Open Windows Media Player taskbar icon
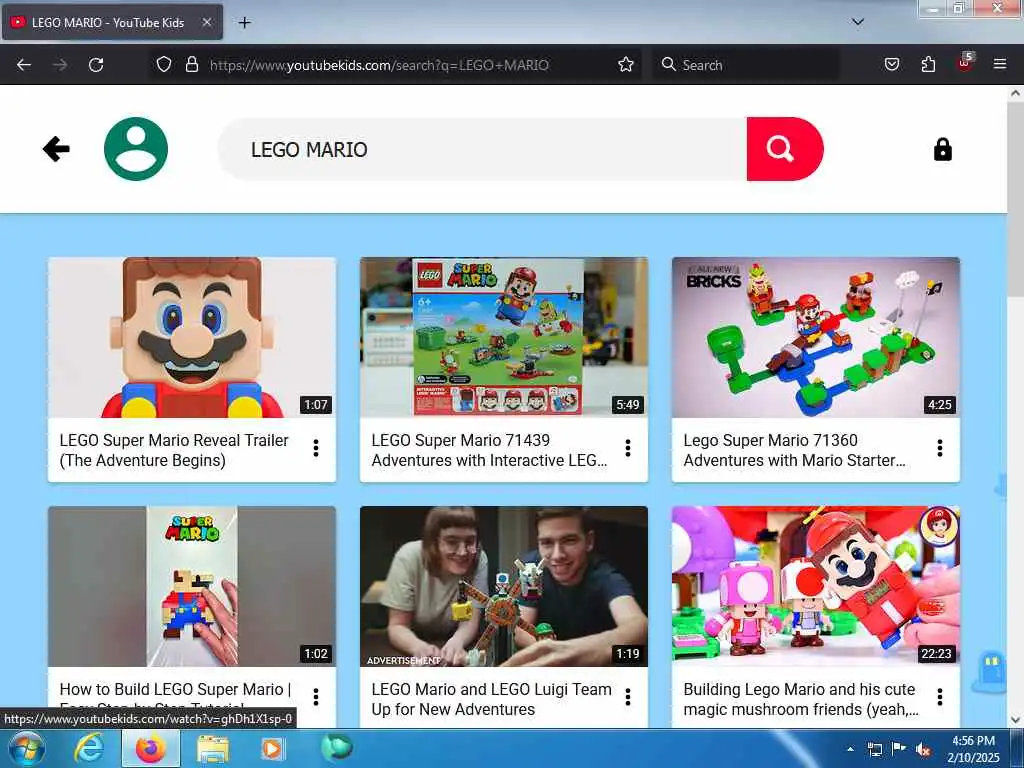Image resolution: width=1024 pixels, height=768 pixels. pos(272,749)
